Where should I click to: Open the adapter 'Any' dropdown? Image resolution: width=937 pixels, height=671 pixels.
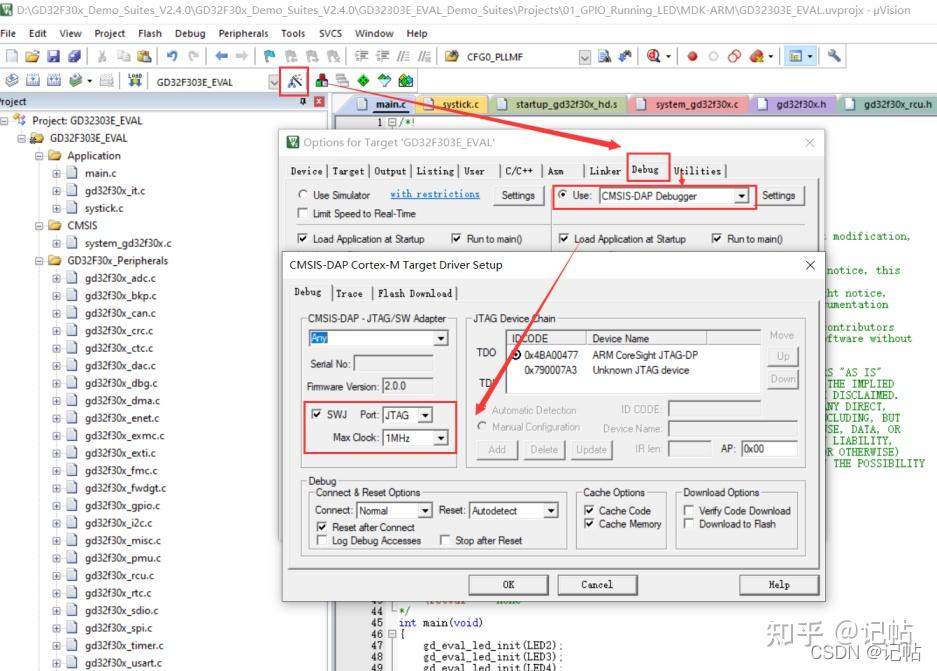tap(440, 338)
